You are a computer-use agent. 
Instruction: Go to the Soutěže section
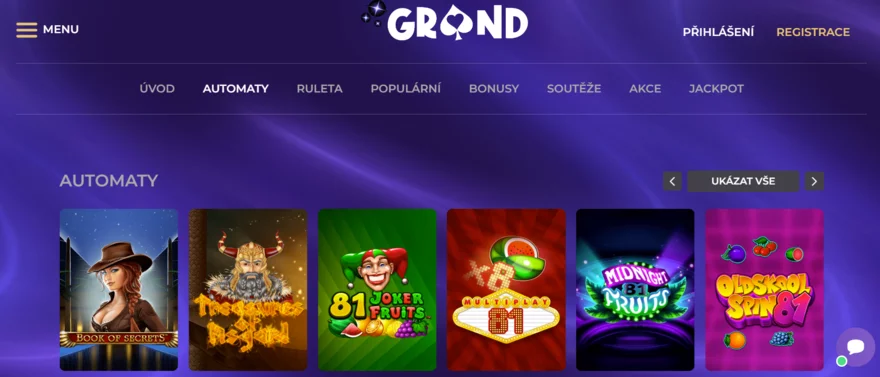574,89
